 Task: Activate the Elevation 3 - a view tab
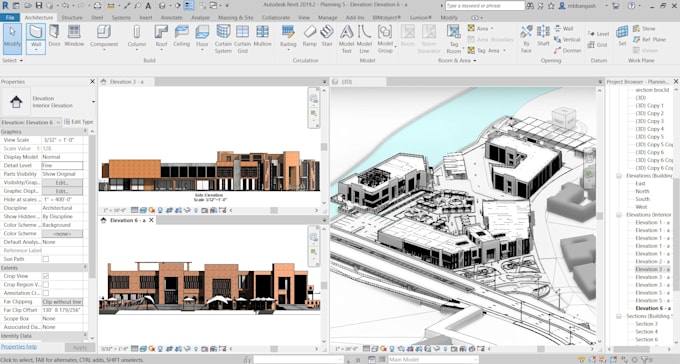pos(126,82)
